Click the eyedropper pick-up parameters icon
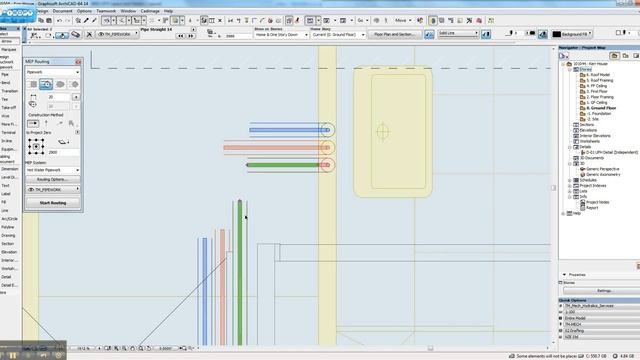This screenshot has width=640, height=360. tap(86, 20)
